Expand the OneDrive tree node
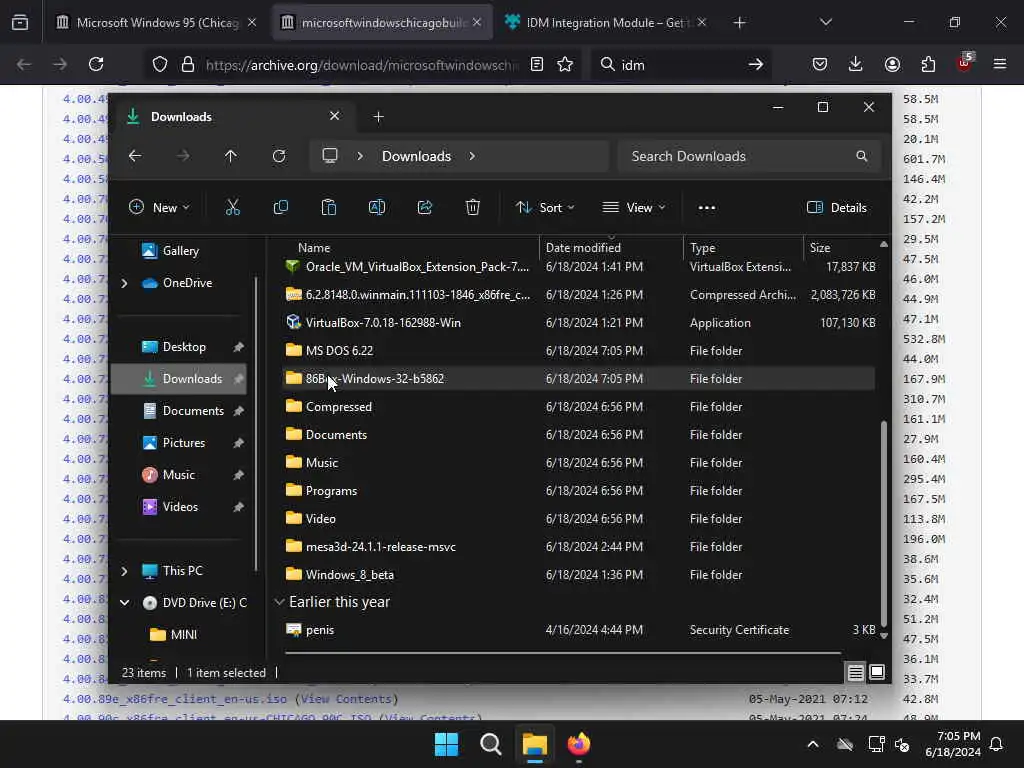 pos(124,283)
